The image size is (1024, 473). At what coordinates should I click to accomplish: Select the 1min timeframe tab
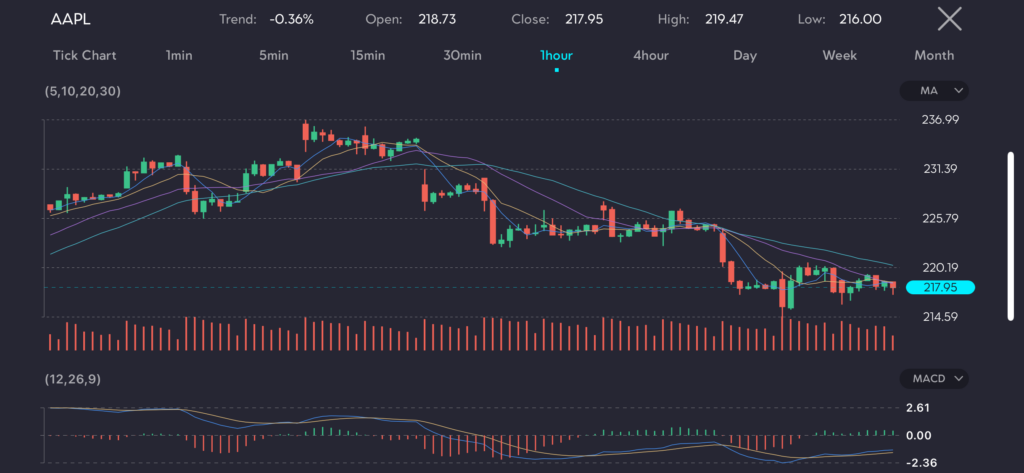pyautogui.click(x=179, y=55)
